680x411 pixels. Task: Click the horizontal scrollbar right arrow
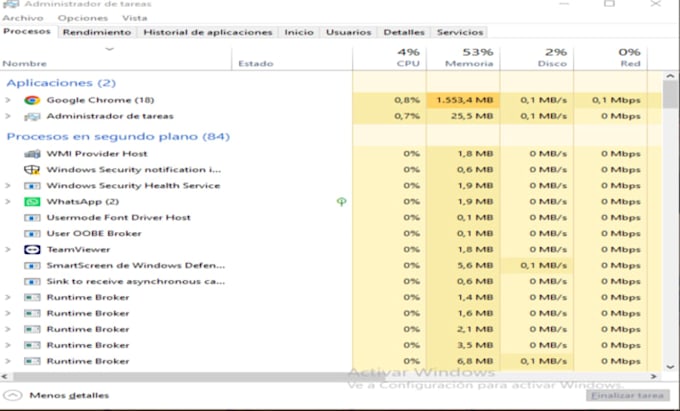[x=654, y=377]
